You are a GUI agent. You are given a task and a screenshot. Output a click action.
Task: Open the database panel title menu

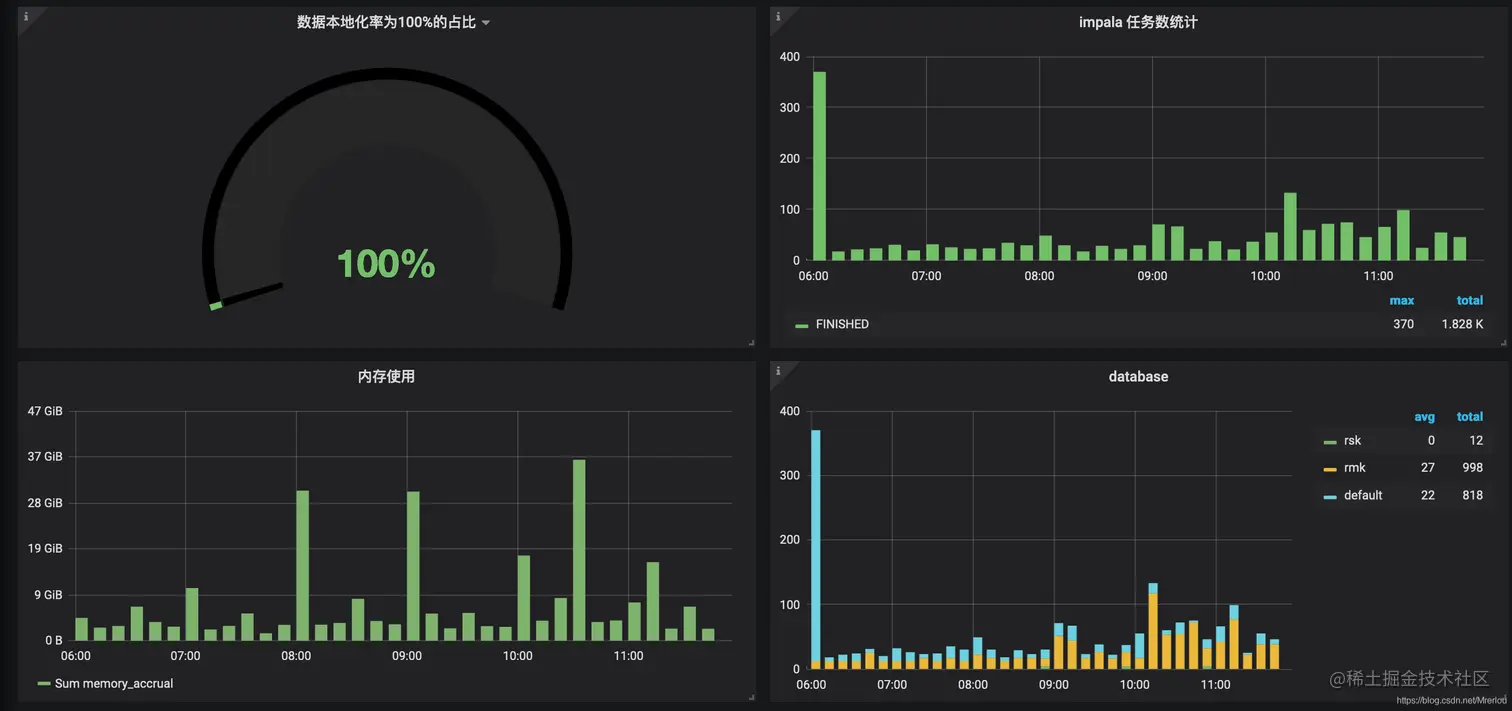[x=1138, y=377]
